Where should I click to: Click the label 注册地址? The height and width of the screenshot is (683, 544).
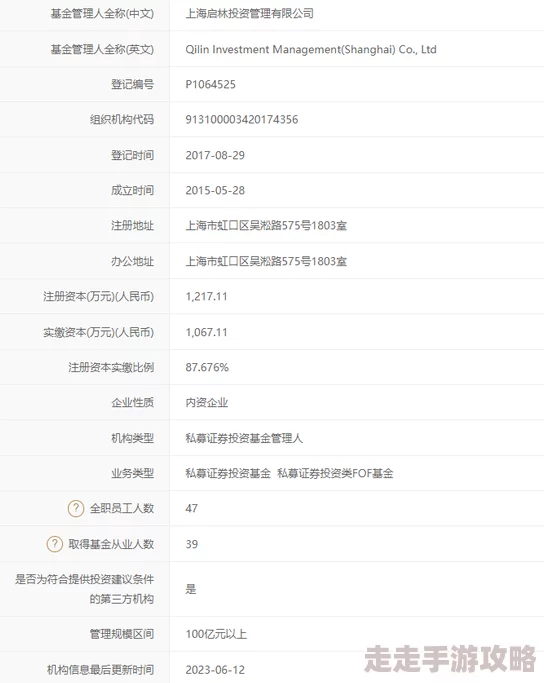[132, 225]
